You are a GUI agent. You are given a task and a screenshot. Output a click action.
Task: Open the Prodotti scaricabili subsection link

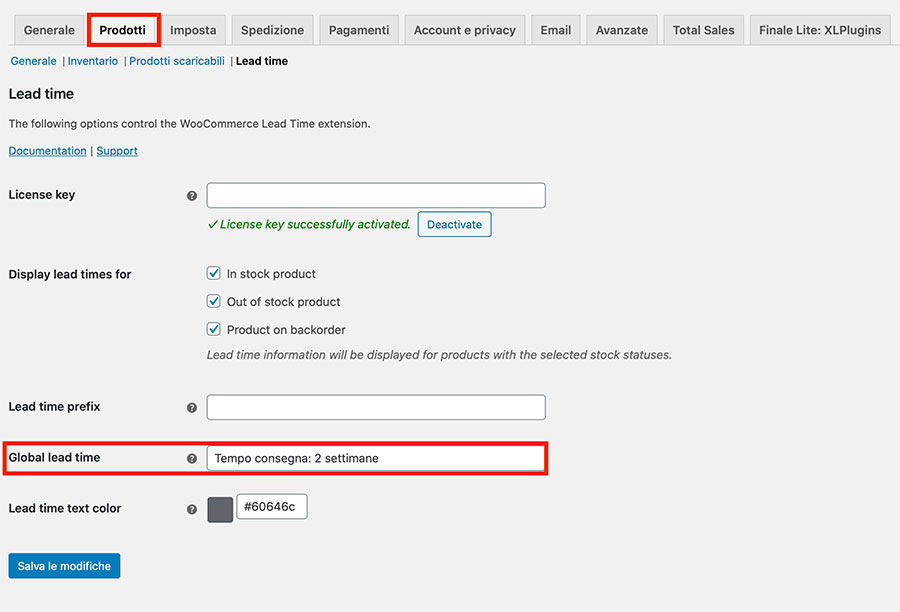tap(177, 61)
